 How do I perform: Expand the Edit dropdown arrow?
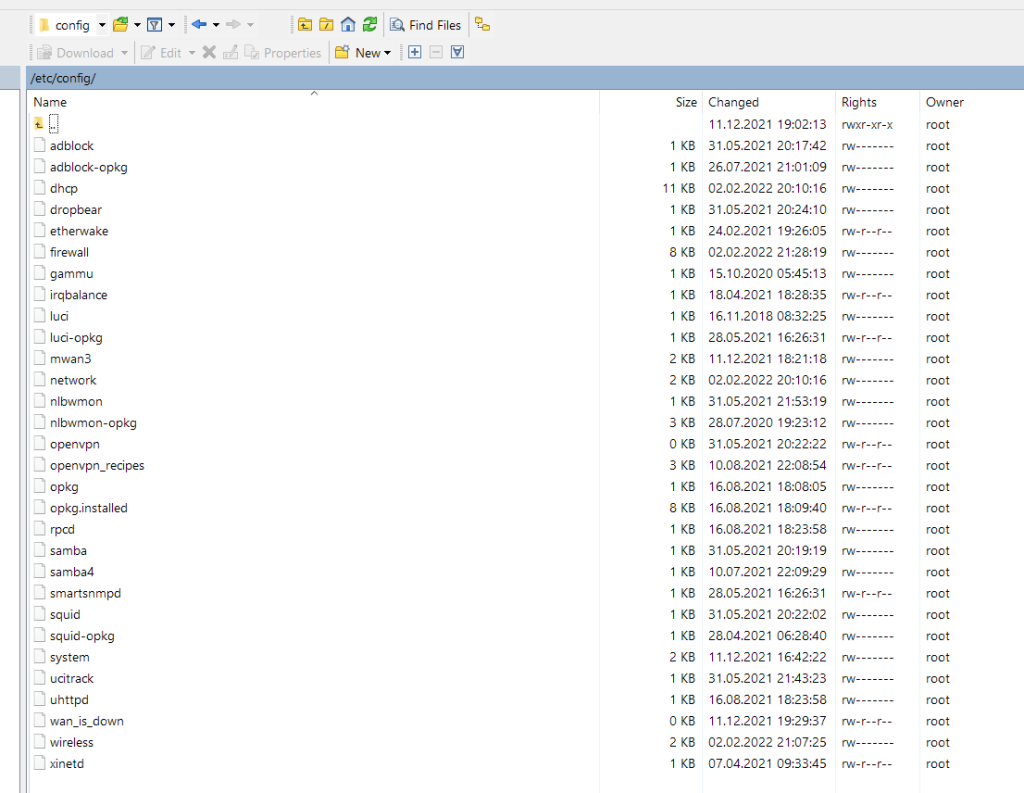pyautogui.click(x=192, y=53)
